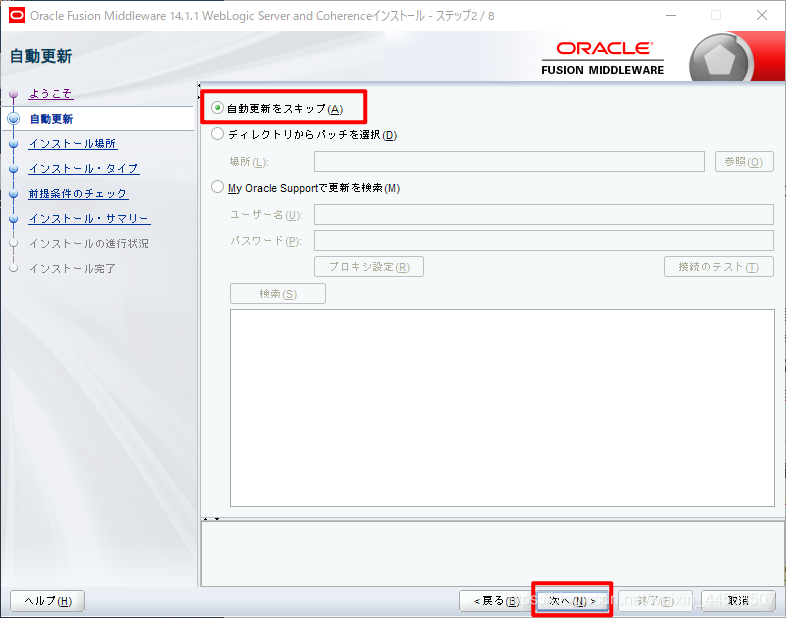This screenshot has height=618, width=786.
Task: Open インストール・タイプ step link
Action: 84,169
